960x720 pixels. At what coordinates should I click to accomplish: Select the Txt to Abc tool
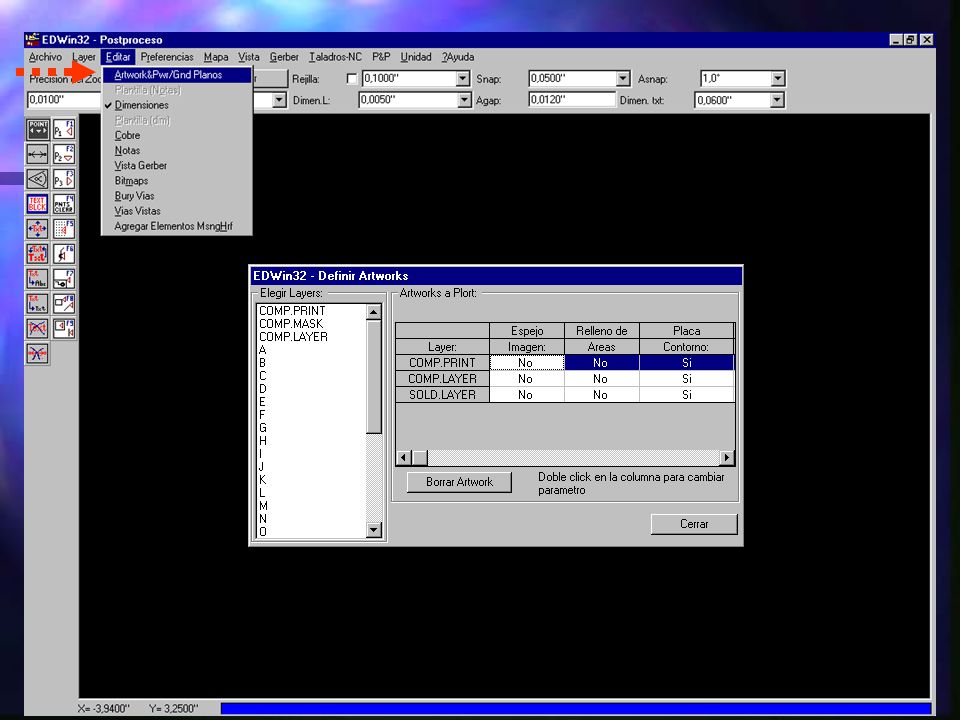tap(37, 279)
